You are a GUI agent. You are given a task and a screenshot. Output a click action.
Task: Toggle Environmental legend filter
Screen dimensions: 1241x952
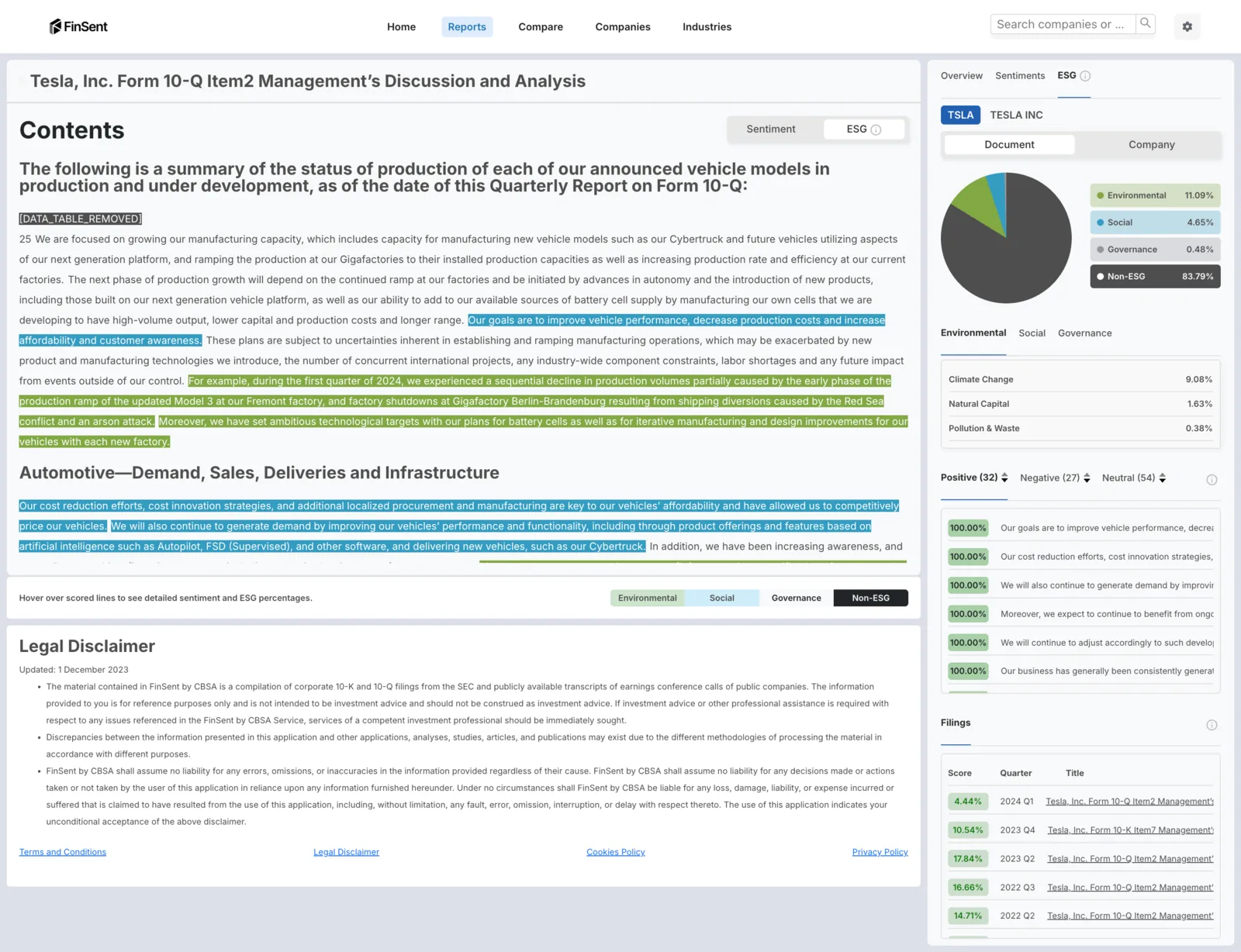tap(1155, 195)
